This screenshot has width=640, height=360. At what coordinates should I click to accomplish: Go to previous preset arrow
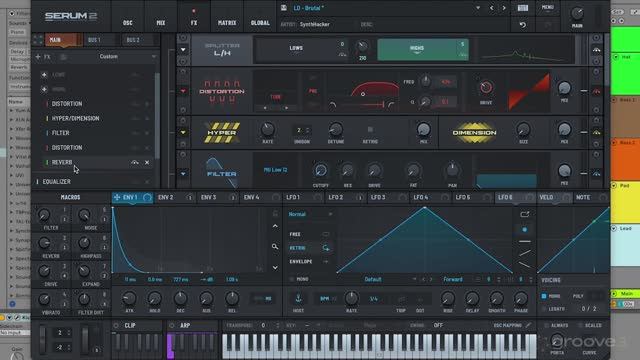(x=491, y=8)
